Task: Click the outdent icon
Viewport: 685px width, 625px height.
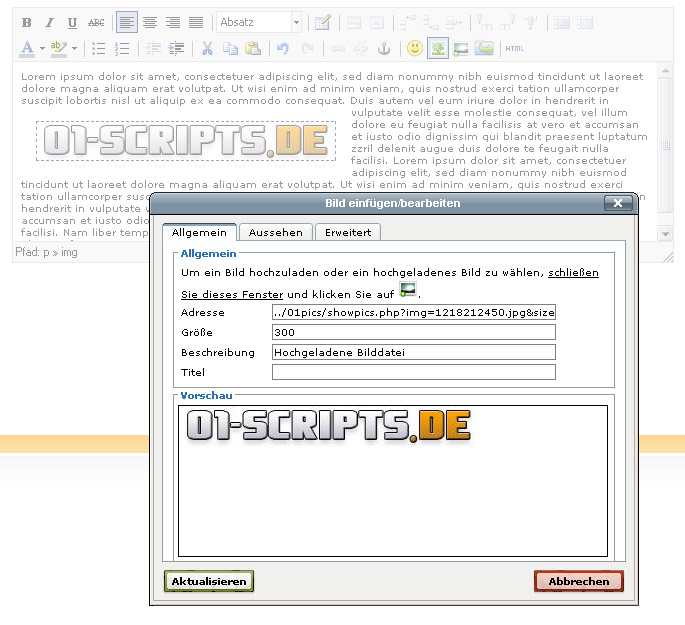Action: pyautogui.click(x=153, y=48)
